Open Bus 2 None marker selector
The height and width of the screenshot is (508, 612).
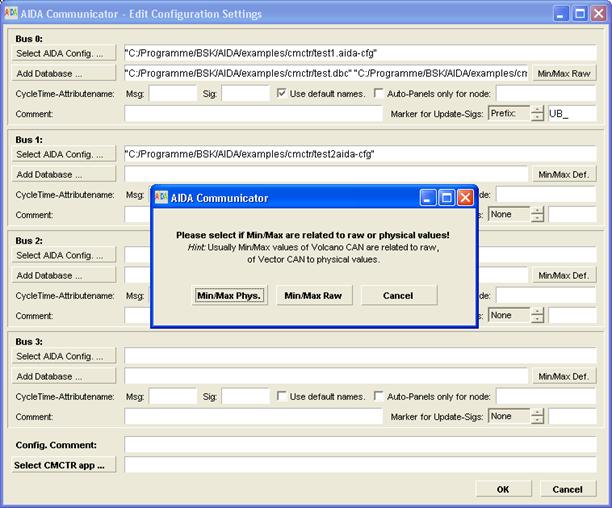[509, 315]
